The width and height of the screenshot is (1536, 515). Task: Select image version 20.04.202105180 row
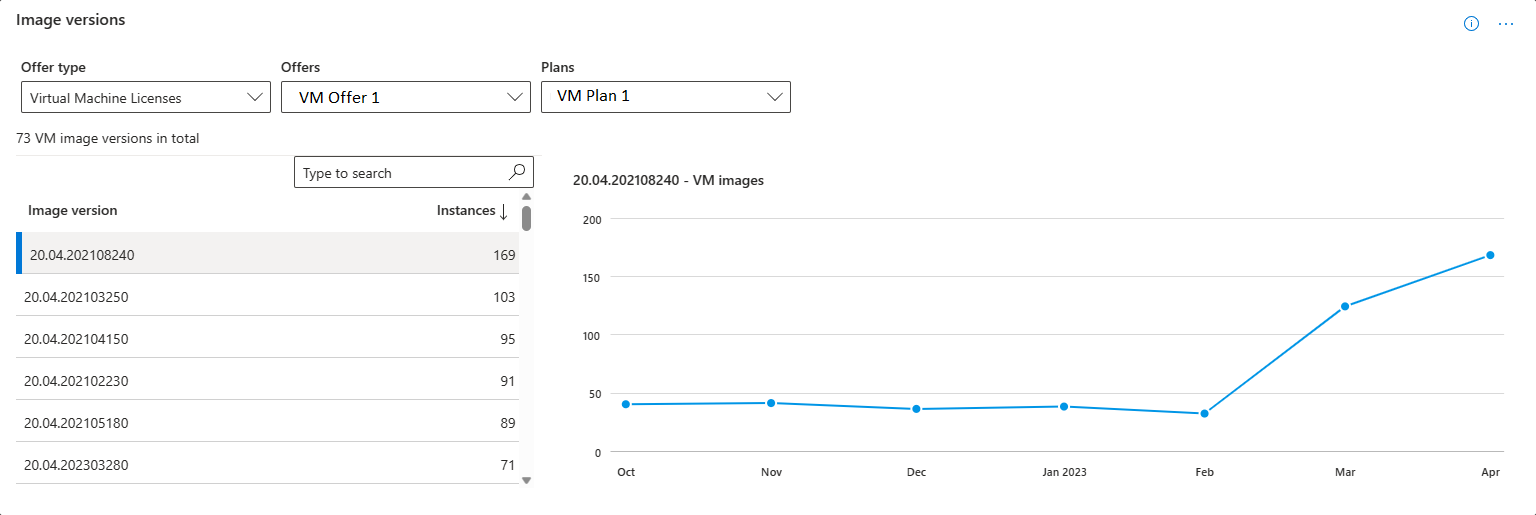tap(270, 423)
